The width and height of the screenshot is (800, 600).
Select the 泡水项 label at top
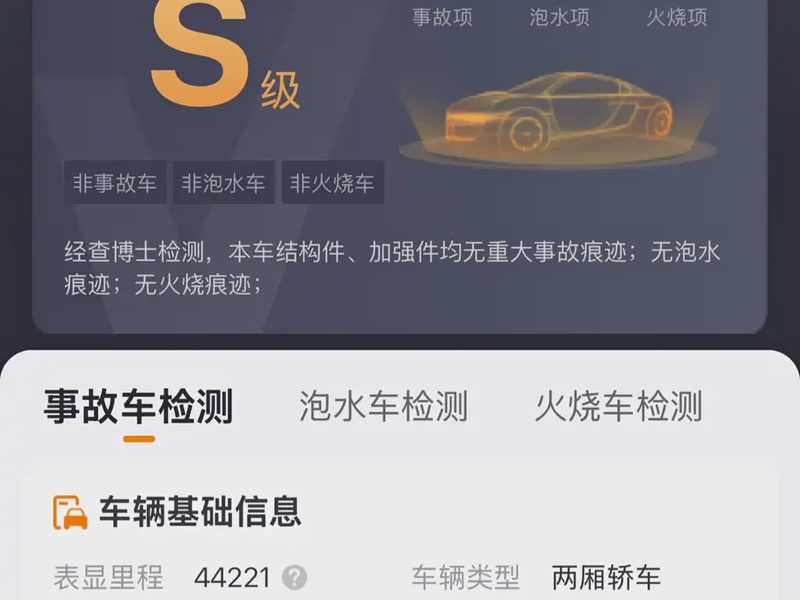click(x=560, y=17)
